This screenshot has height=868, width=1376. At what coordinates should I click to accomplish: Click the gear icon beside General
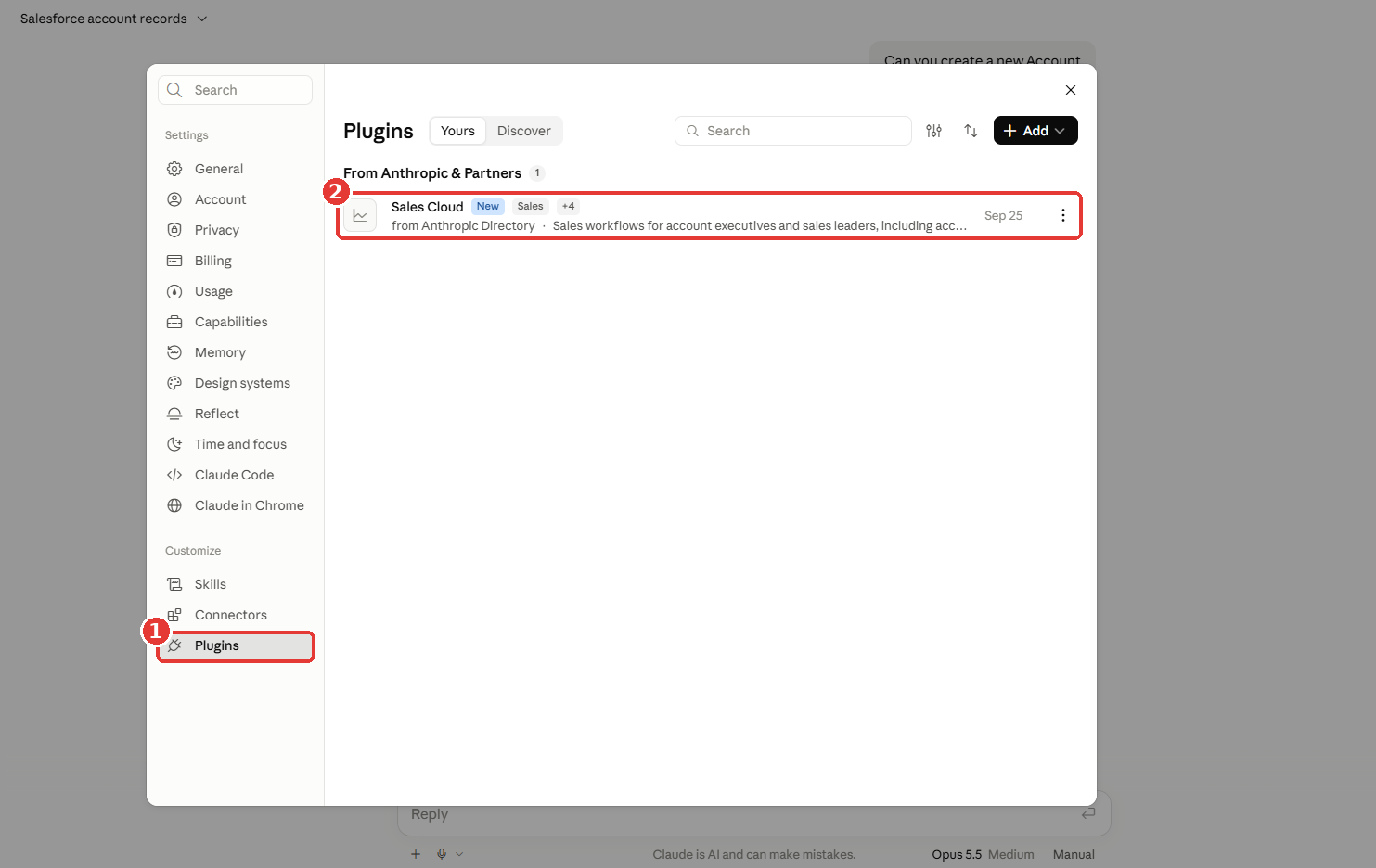pos(174,169)
